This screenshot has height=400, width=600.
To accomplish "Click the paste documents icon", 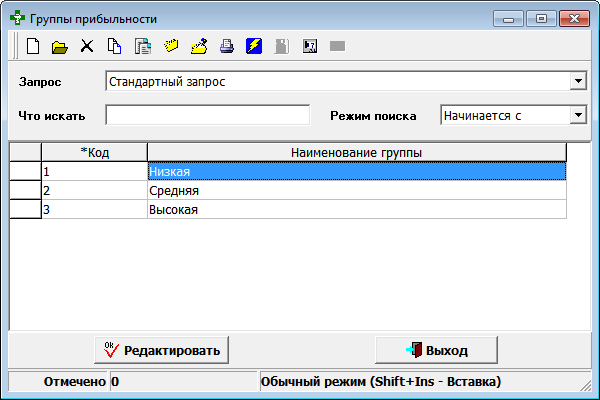I will pos(143,46).
